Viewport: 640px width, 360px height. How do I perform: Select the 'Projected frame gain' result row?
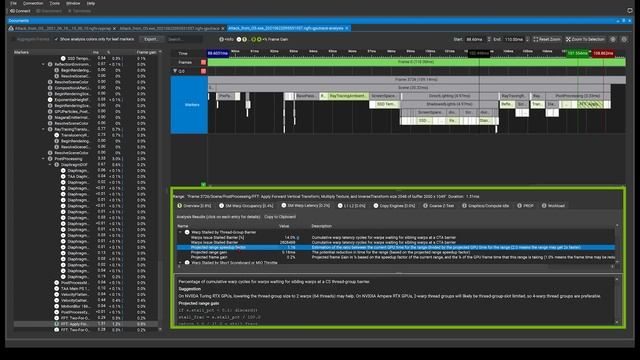[x=396, y=257]
